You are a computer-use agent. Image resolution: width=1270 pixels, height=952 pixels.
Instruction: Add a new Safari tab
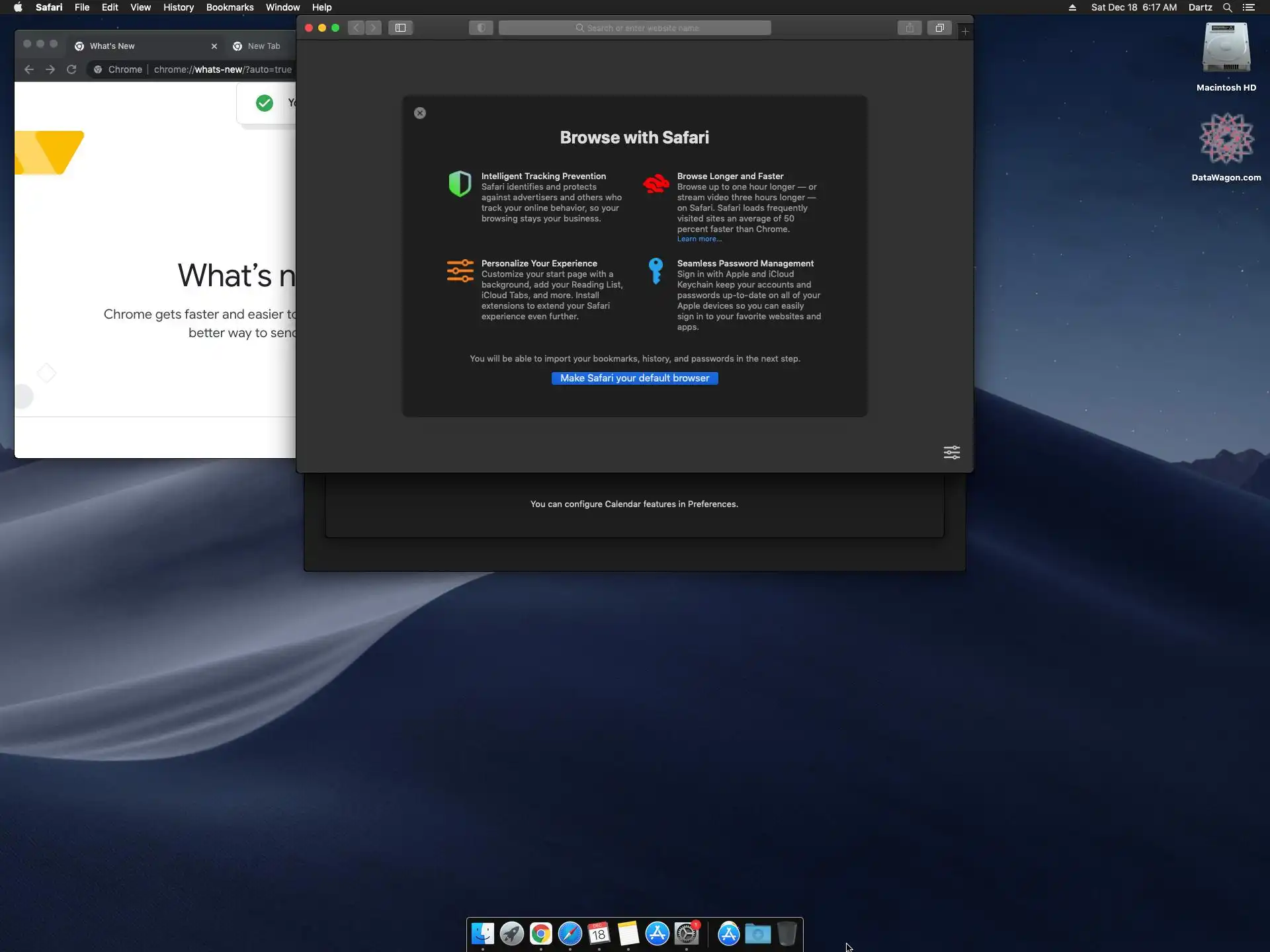pos(965,31)
